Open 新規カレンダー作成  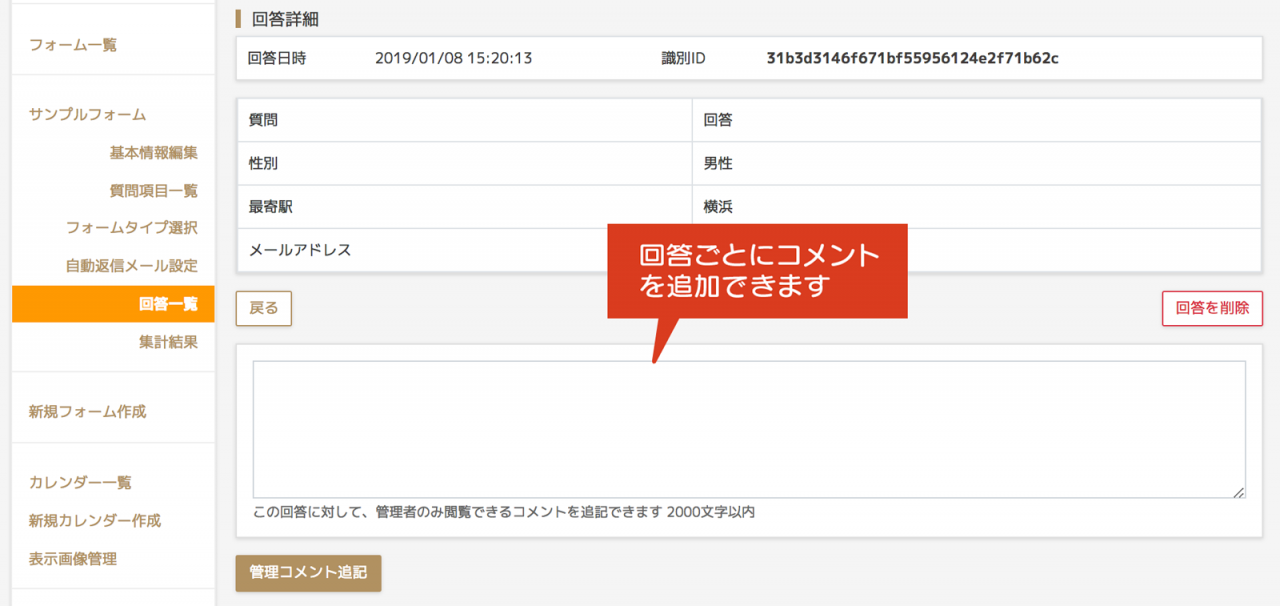(x=95, y=521)
